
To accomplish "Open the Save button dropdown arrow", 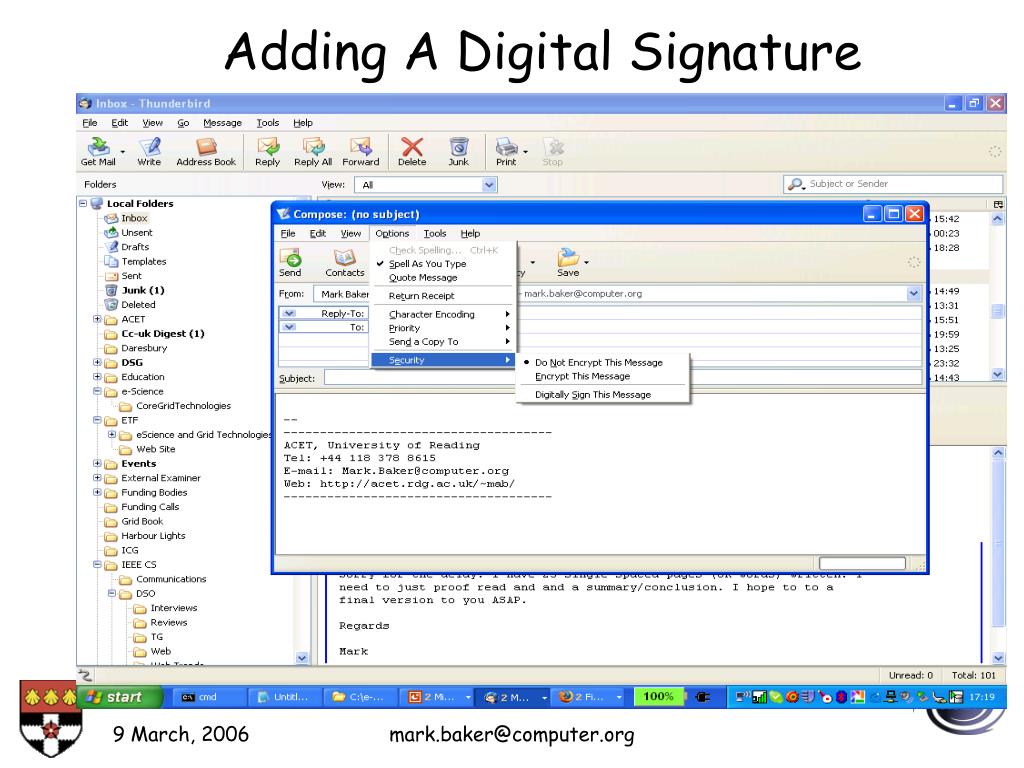I will pos(586,263).
